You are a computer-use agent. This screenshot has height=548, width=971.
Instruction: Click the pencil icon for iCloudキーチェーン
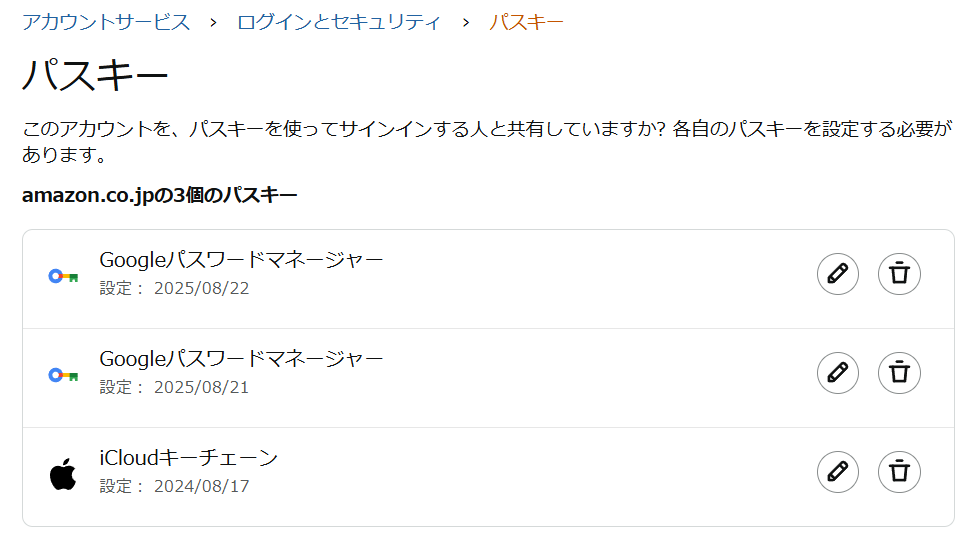coord(838,472)
